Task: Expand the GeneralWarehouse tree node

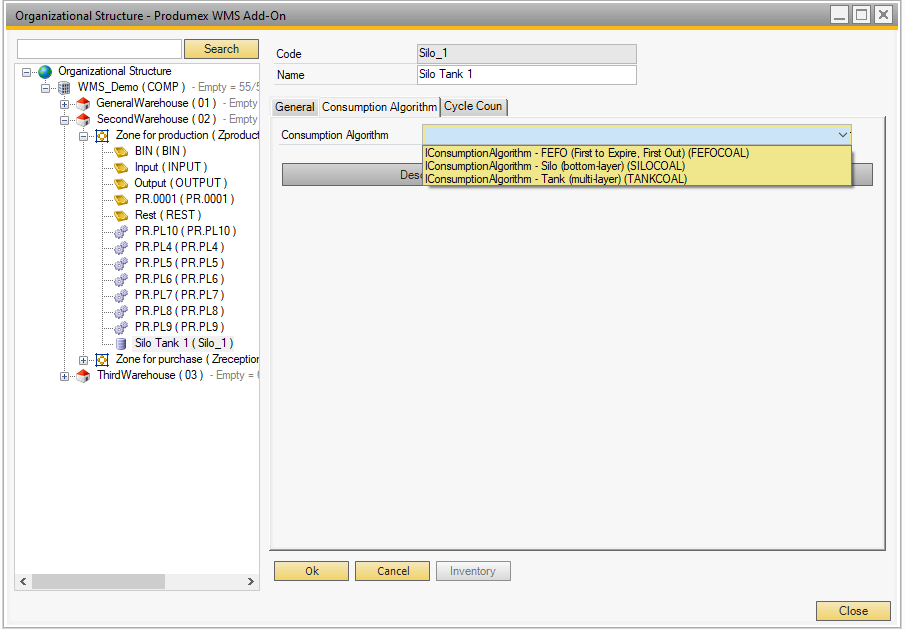Action: coord(65,104)
